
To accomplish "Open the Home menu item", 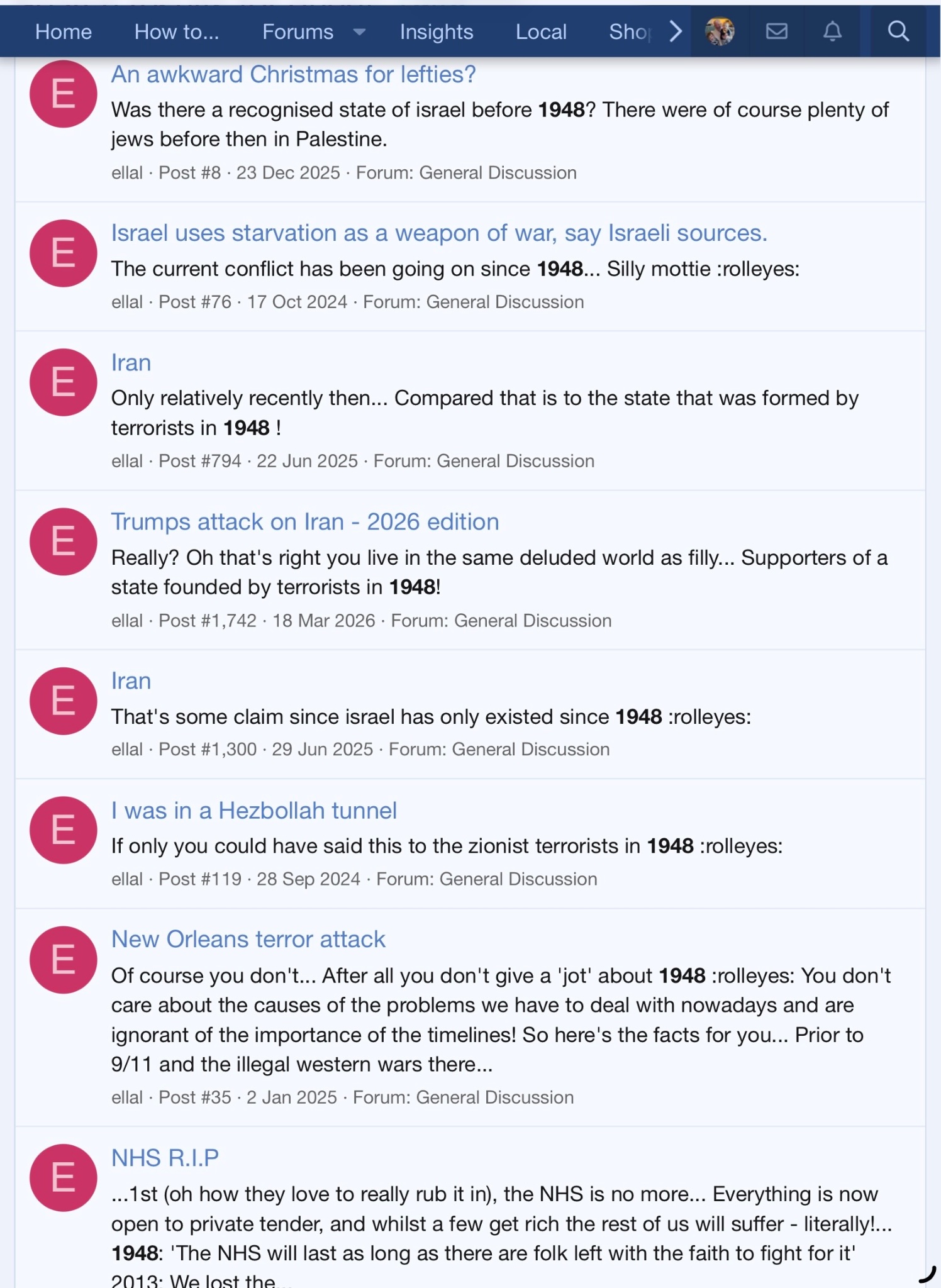I will (x=64, y=32).
